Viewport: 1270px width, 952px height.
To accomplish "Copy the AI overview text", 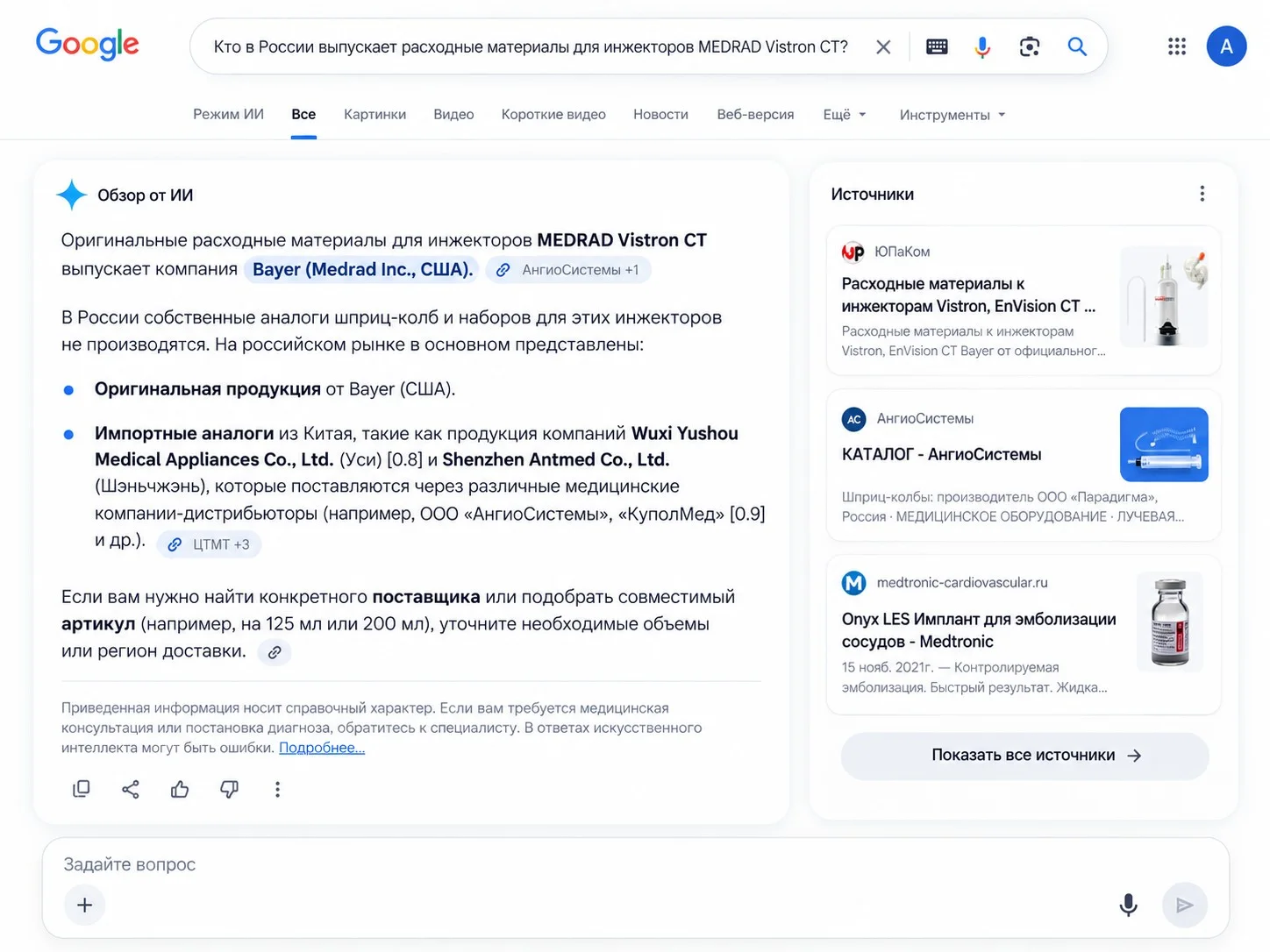I will pyautogui.click(x=81, y=789).
